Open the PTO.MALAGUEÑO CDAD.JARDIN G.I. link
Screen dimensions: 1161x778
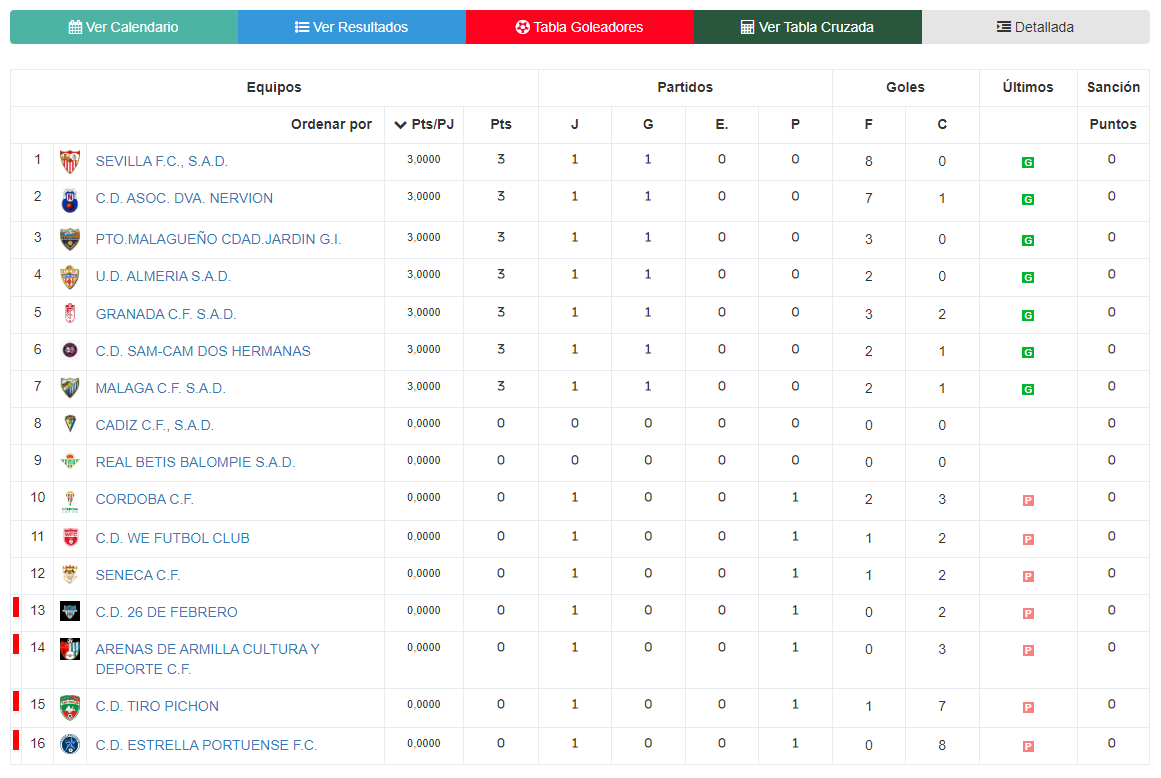(x=218, y=239)
